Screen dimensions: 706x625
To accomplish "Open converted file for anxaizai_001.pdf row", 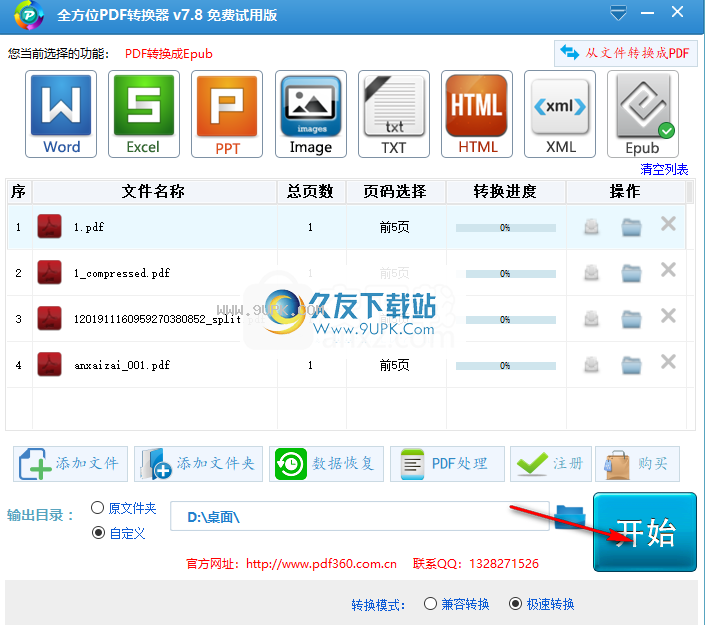I will [591, 365].
